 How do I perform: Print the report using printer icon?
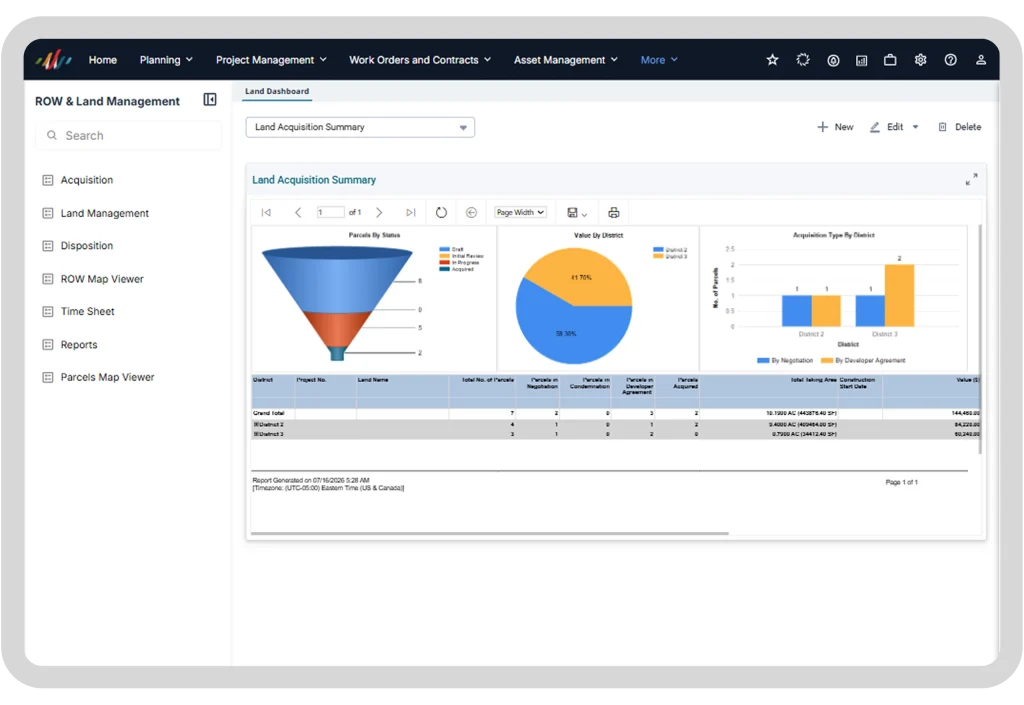[x=613, y=213]
